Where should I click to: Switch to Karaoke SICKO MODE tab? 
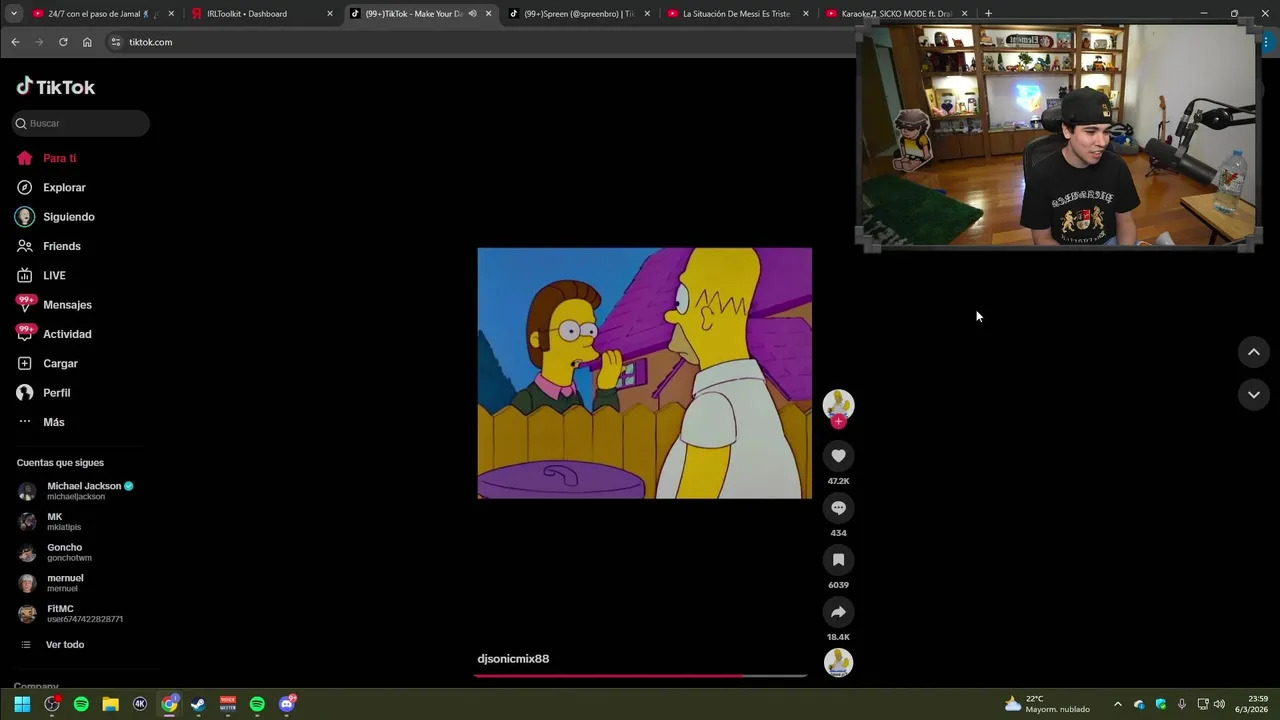click(897, 14)
